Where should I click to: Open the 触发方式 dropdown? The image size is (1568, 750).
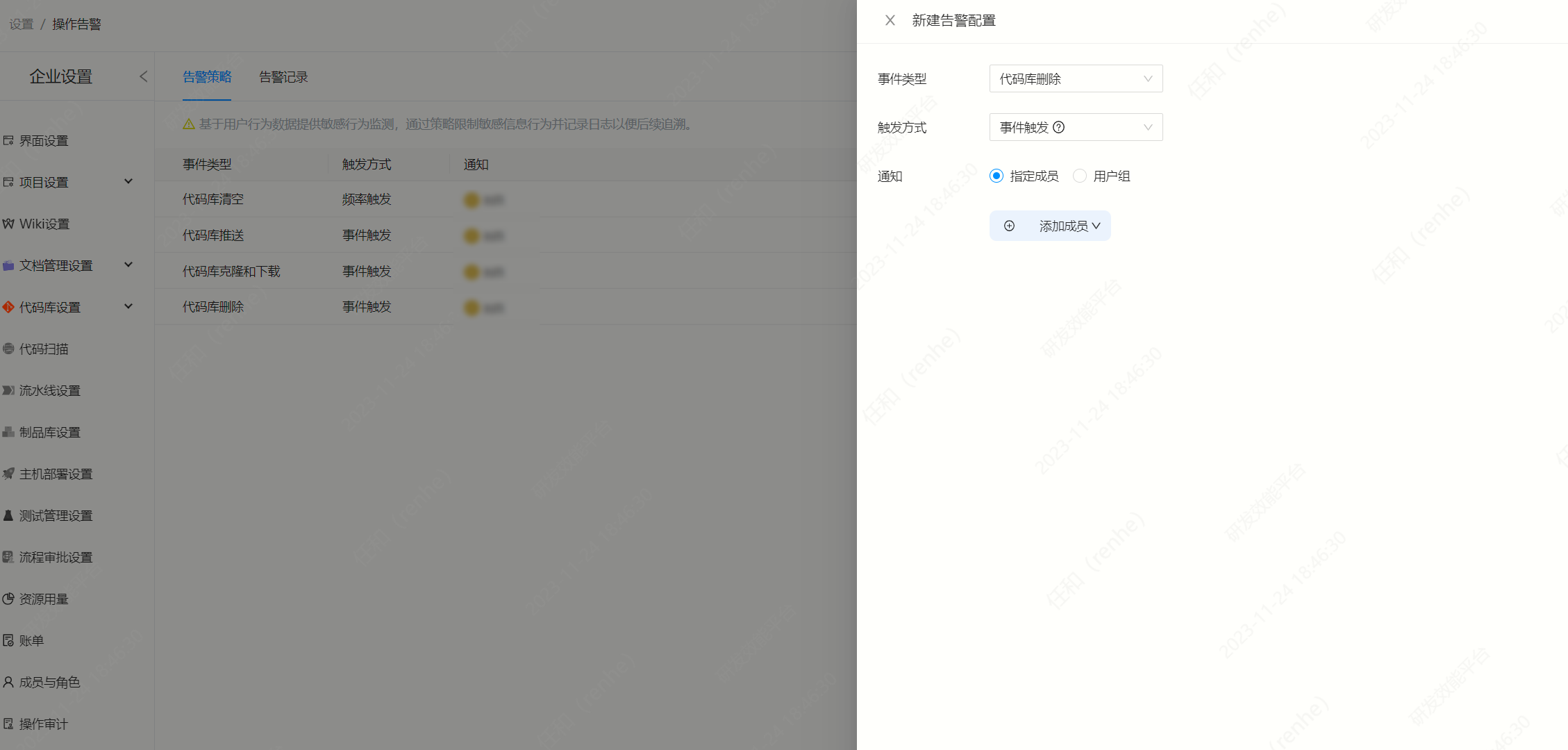pos(1076,127)
